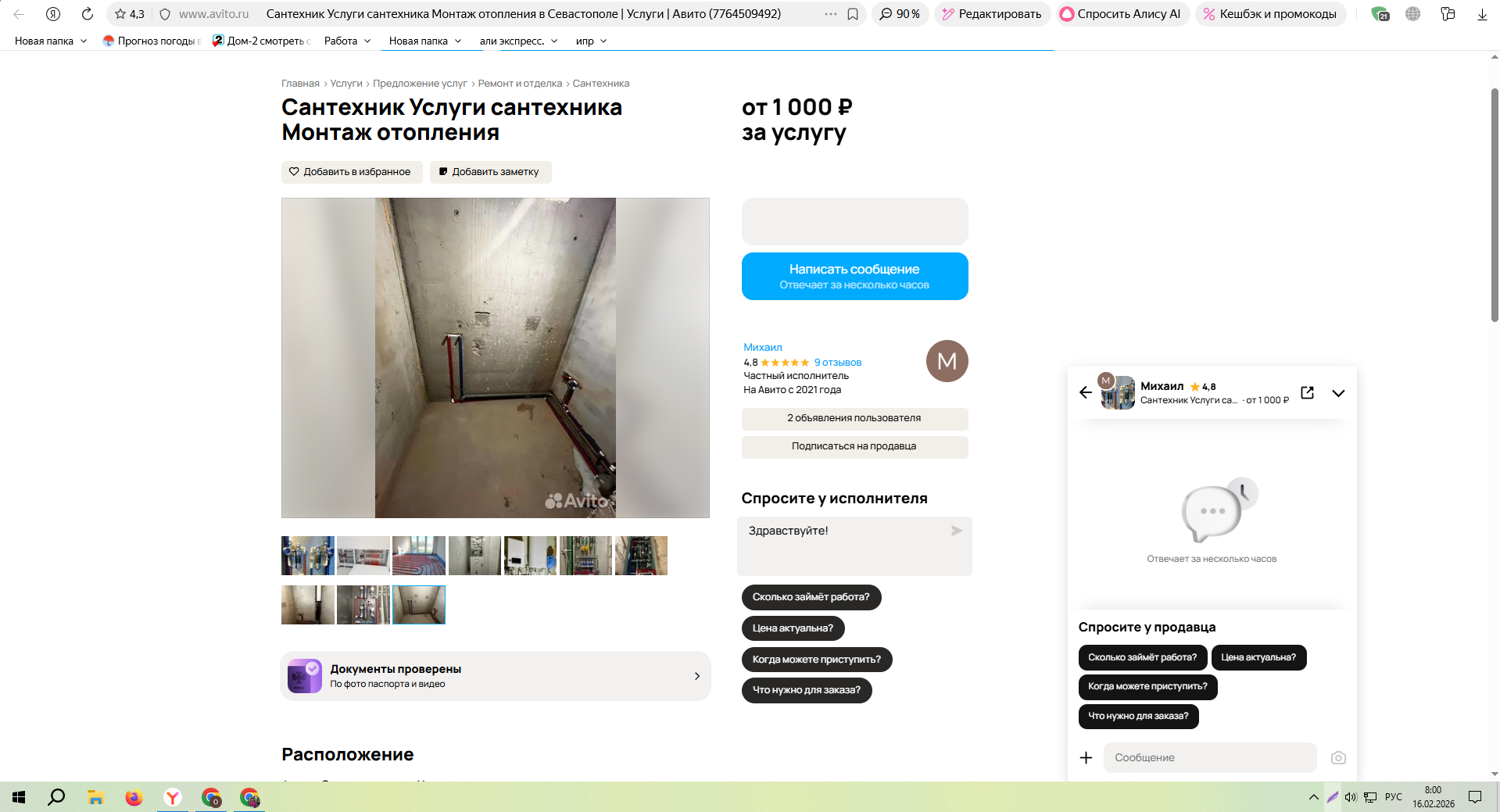Click the send arrow in greeting message box
The width and height of the screenshot is (1500, 812).
tap(957, 531)
